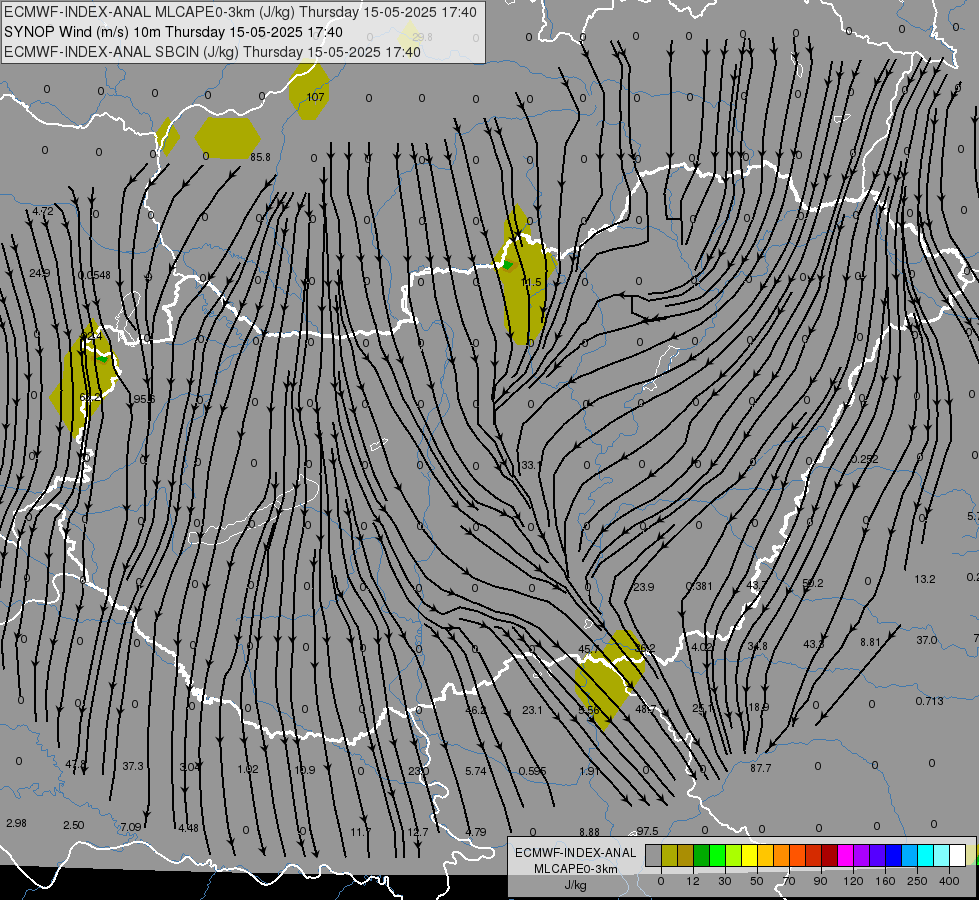Click the 8.81 value on the map
The height and width of the screenshot is (900, 979).
(870, 642)
